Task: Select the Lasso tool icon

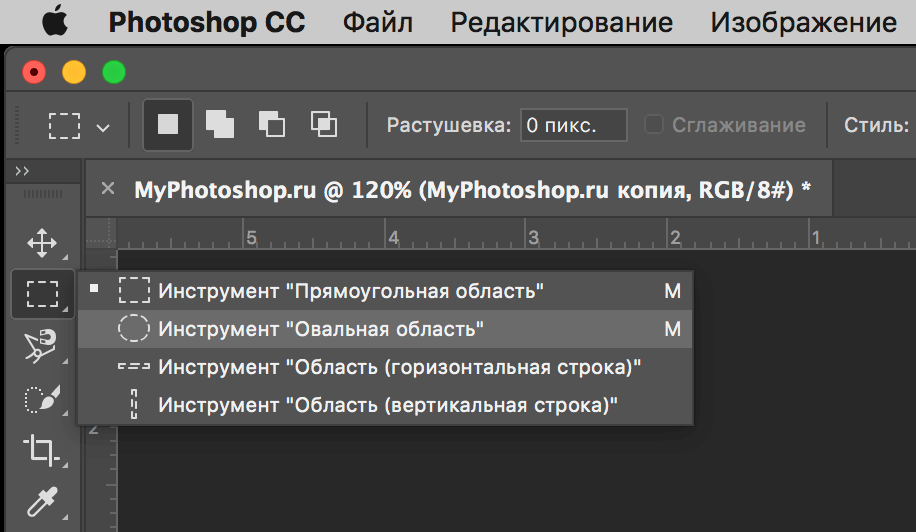Action: pyautogui.click(x=41, y=346)
